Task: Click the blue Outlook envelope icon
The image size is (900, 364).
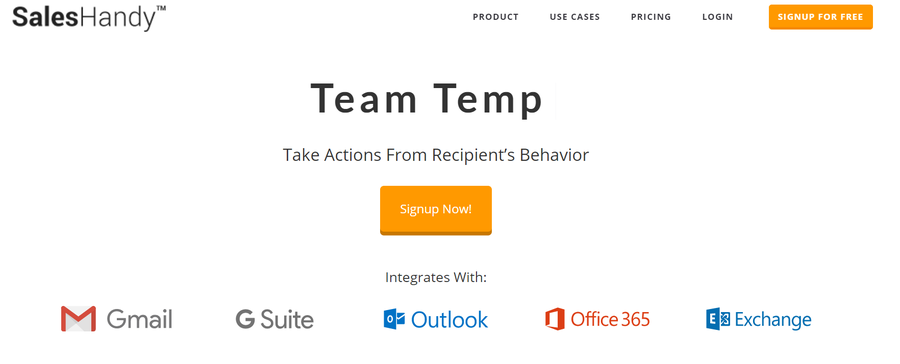Action: (394, 319)
